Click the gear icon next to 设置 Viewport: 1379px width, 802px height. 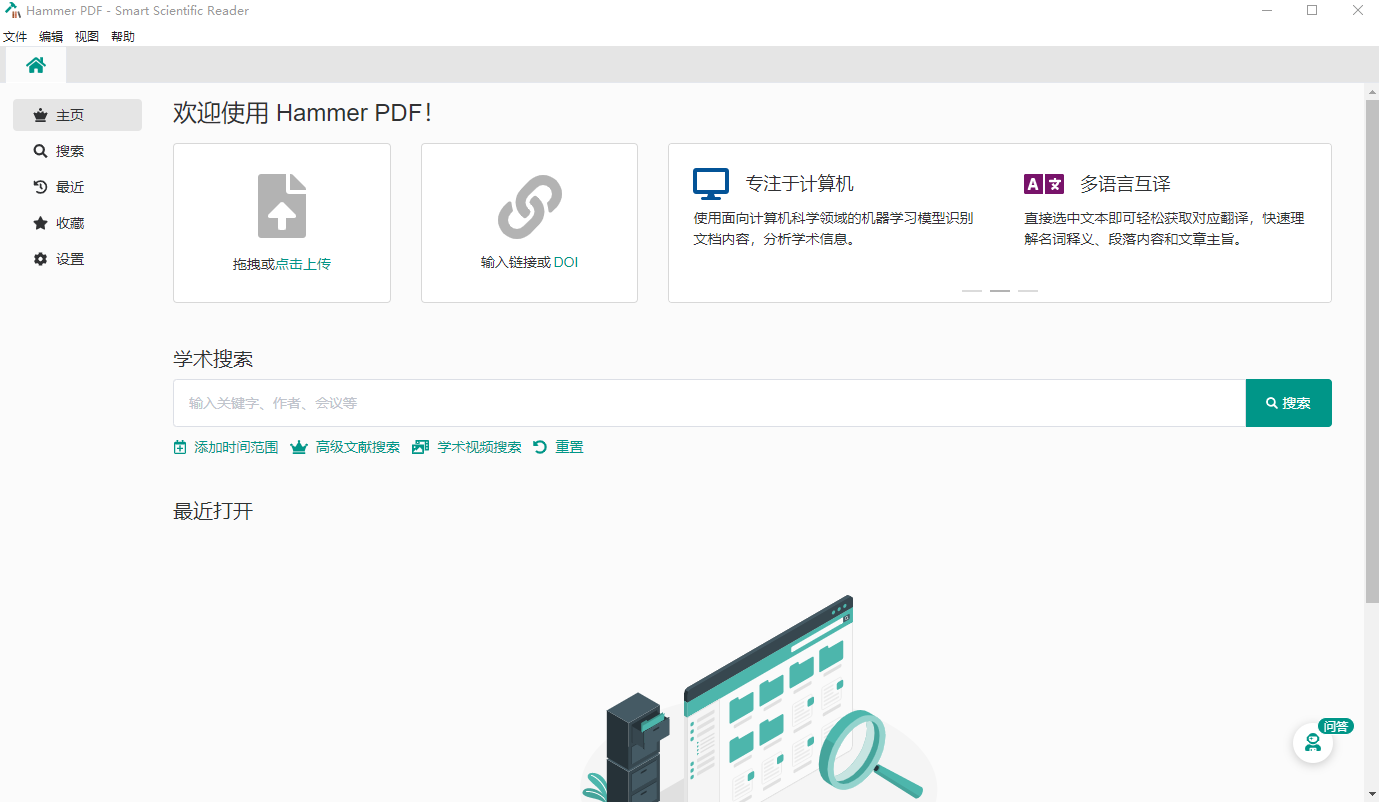tap(40, 259)
